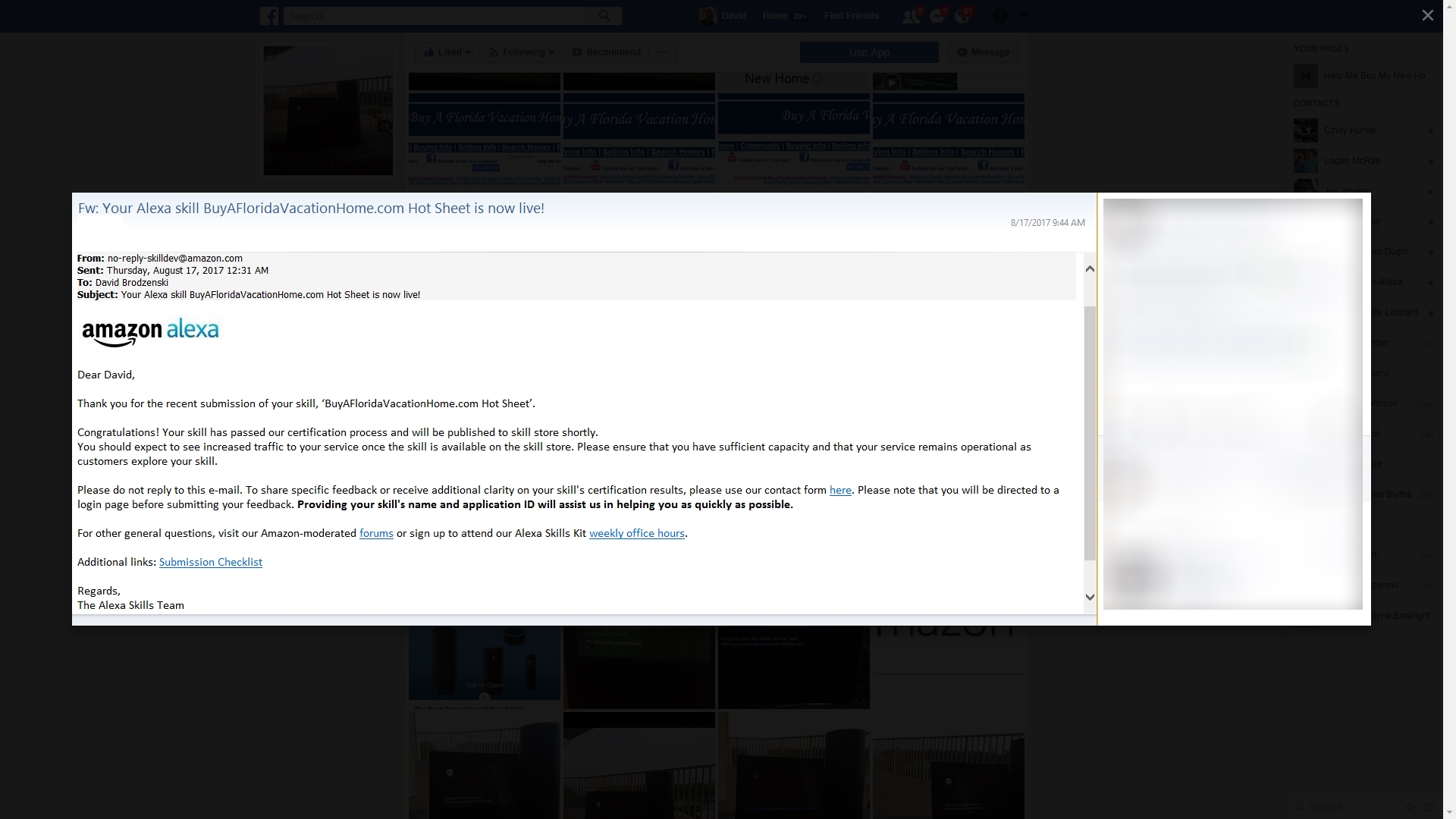This screenshot has width=1456, height=819.
Task: Click the blurred comments panel
Action: [x=1232, y=404]
